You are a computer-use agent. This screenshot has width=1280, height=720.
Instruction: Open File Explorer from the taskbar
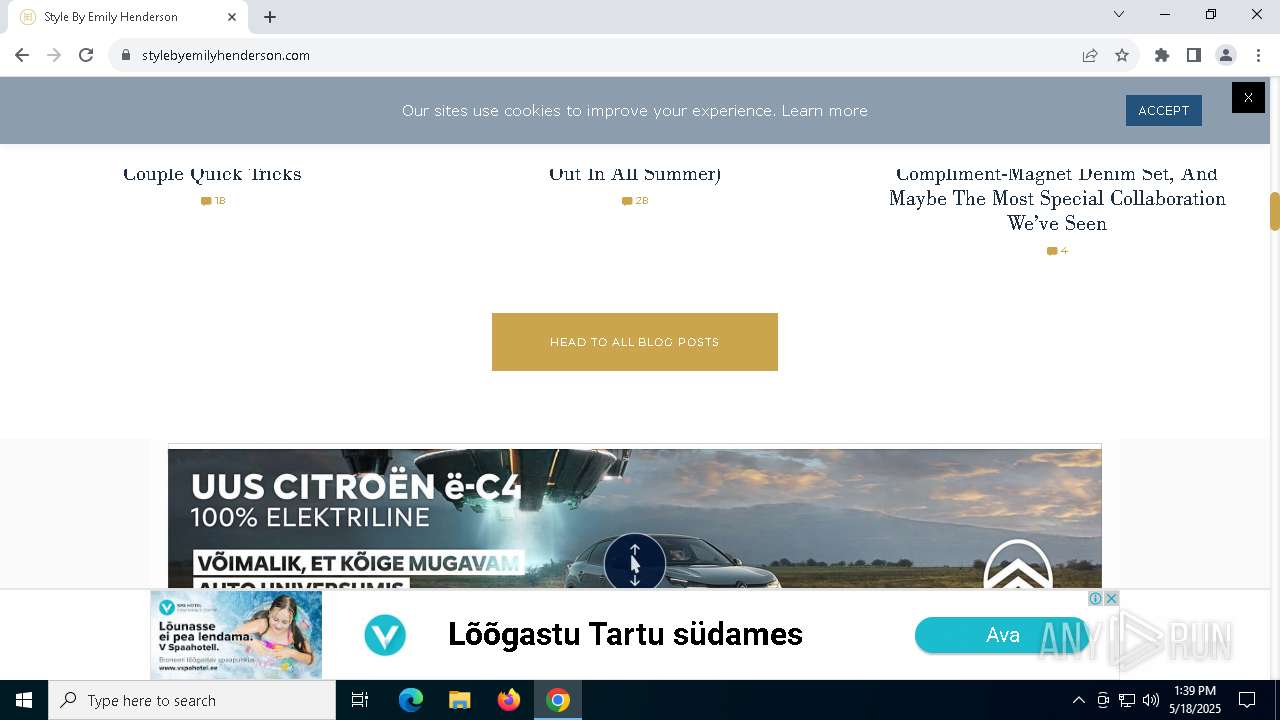tap(459, 700)
